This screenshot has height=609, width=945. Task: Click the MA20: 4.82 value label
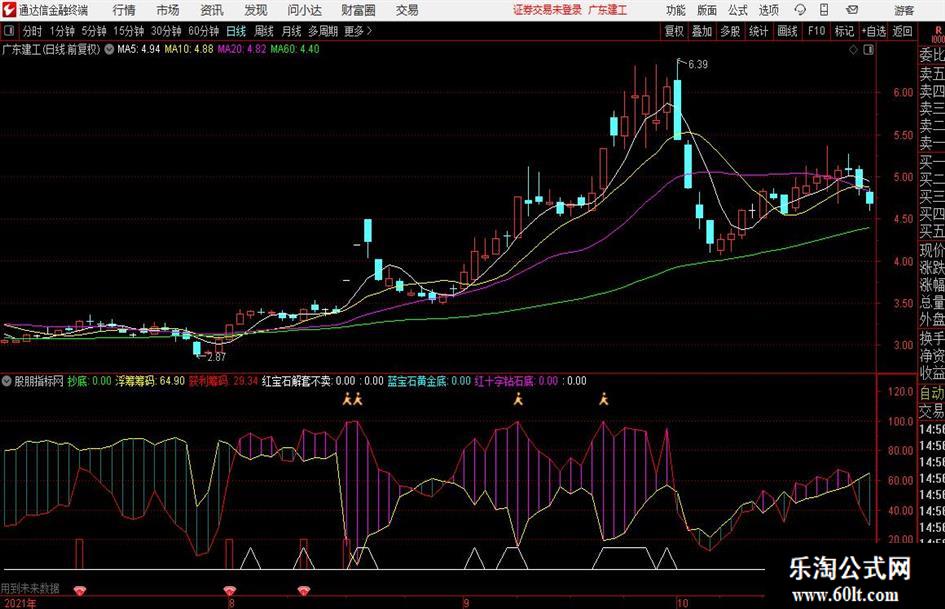click(x=242, y=49)
